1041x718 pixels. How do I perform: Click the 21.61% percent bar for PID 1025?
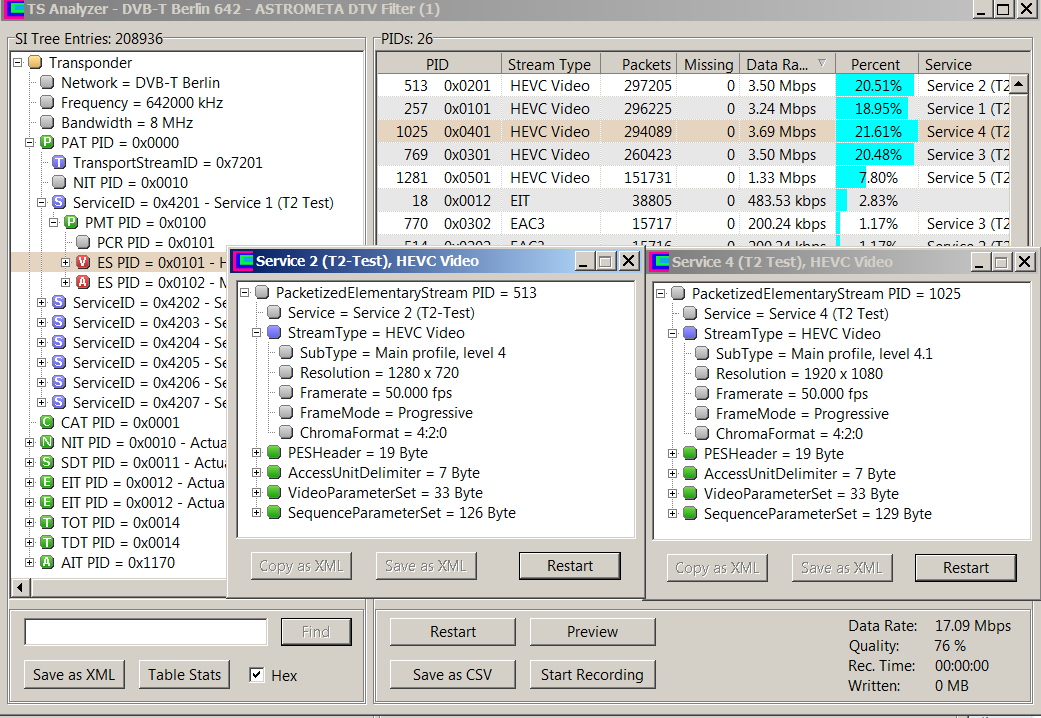coord(876,132)
